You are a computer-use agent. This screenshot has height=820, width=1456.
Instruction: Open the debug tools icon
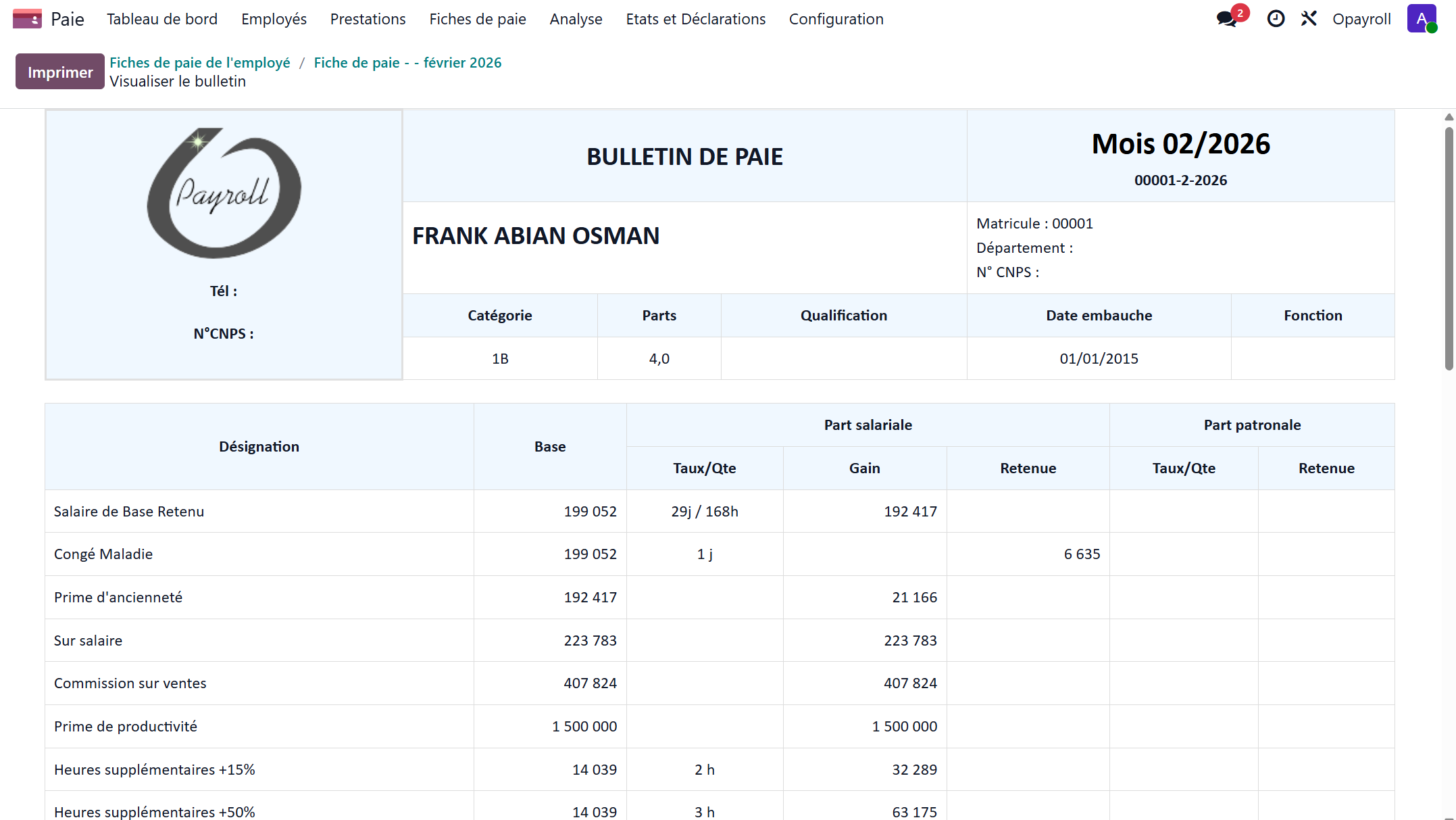[1309, 19]
